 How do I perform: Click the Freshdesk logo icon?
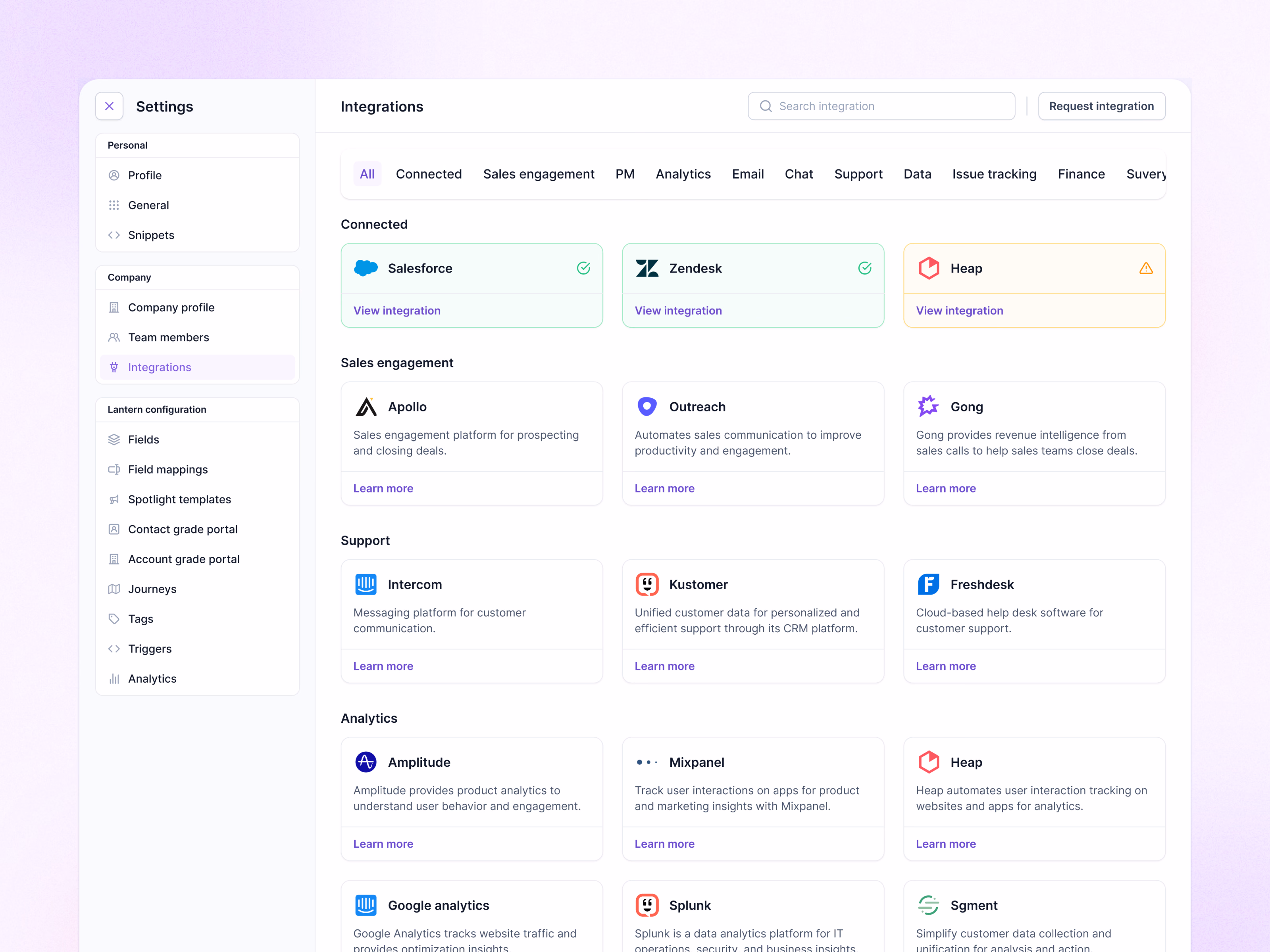click(928, 584)
